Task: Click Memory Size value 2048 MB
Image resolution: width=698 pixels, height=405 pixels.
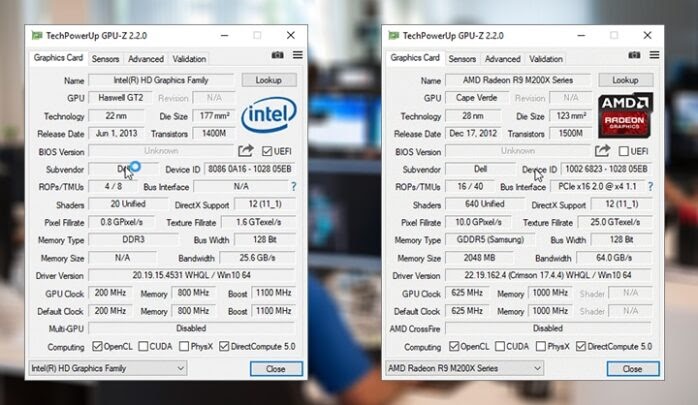Action: (x=479, y=258)
